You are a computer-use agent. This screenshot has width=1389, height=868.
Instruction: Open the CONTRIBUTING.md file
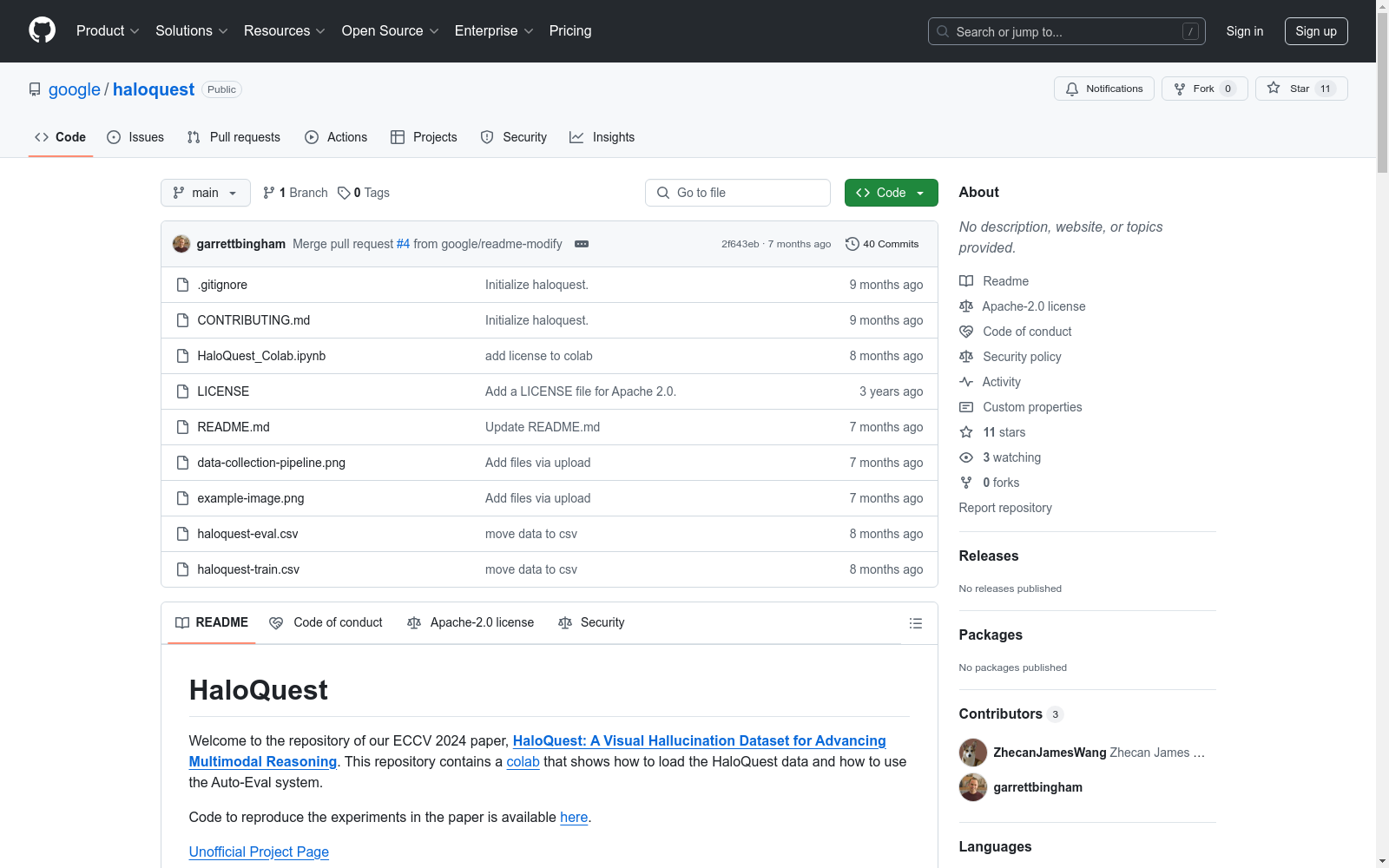click(253, 320)
